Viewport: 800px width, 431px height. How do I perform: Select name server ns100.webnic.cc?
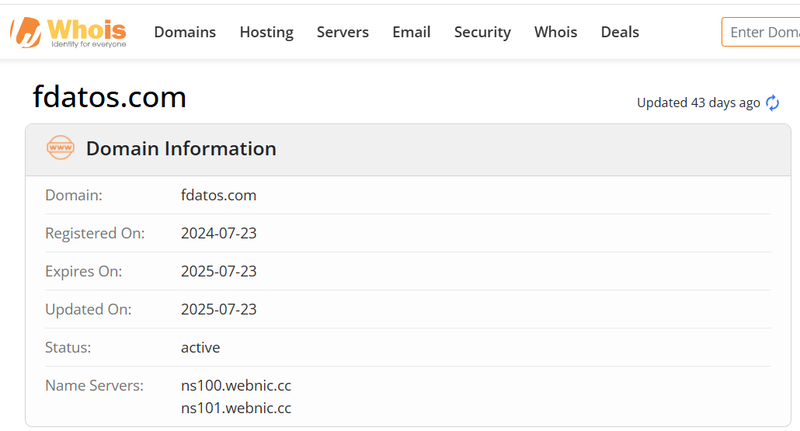236,386
